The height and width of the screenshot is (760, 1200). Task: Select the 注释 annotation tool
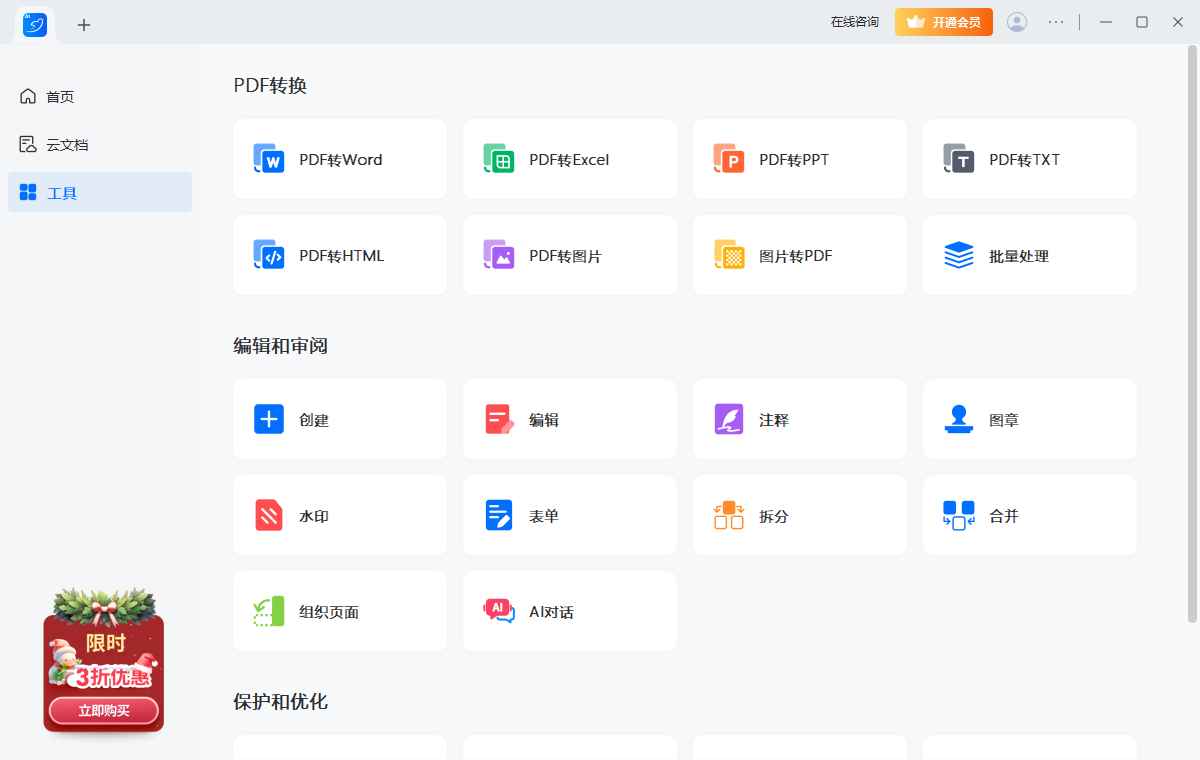799,419
